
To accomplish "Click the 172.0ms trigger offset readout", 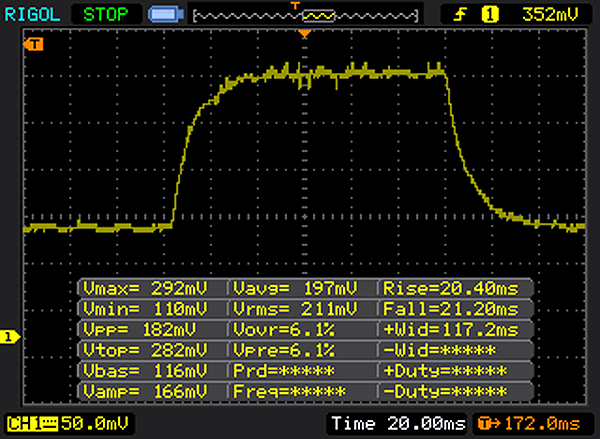I will 542,424.
